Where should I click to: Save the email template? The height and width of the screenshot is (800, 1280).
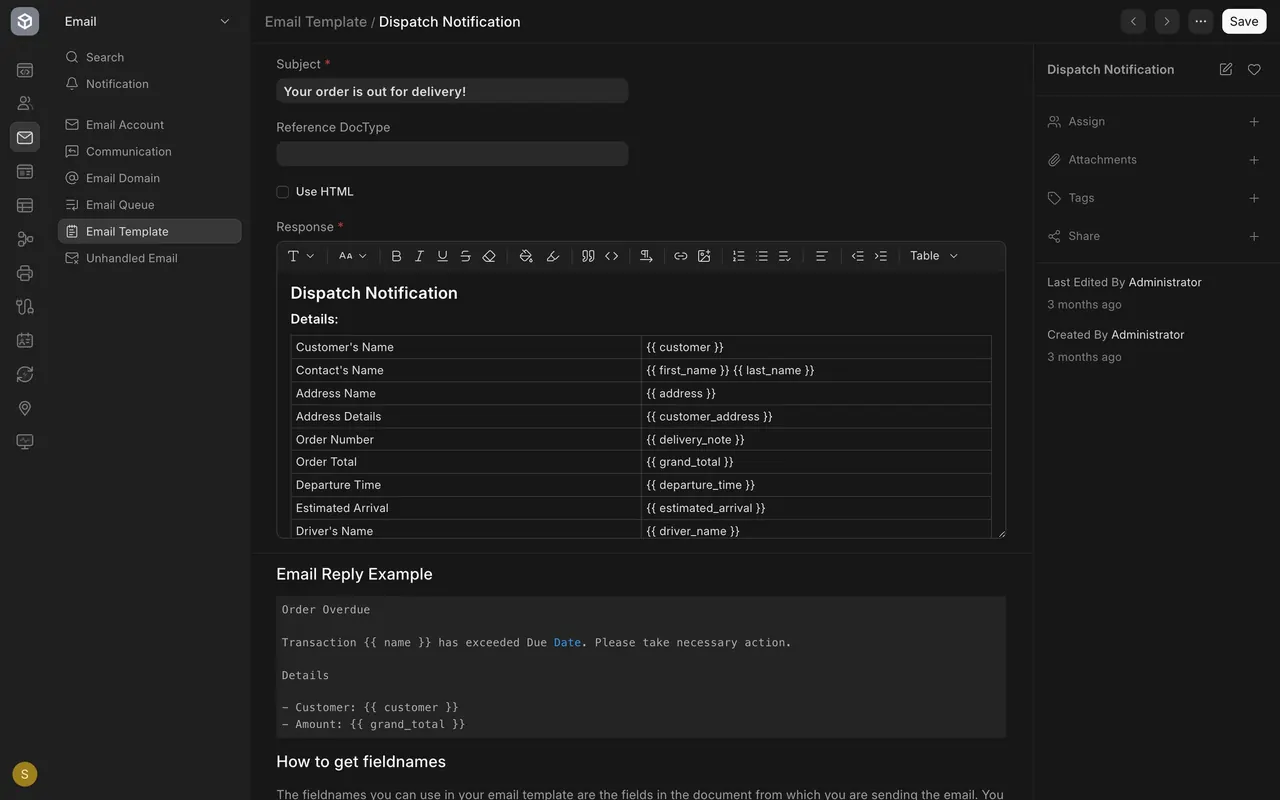pyautogui.click(x=1244, y=21)
